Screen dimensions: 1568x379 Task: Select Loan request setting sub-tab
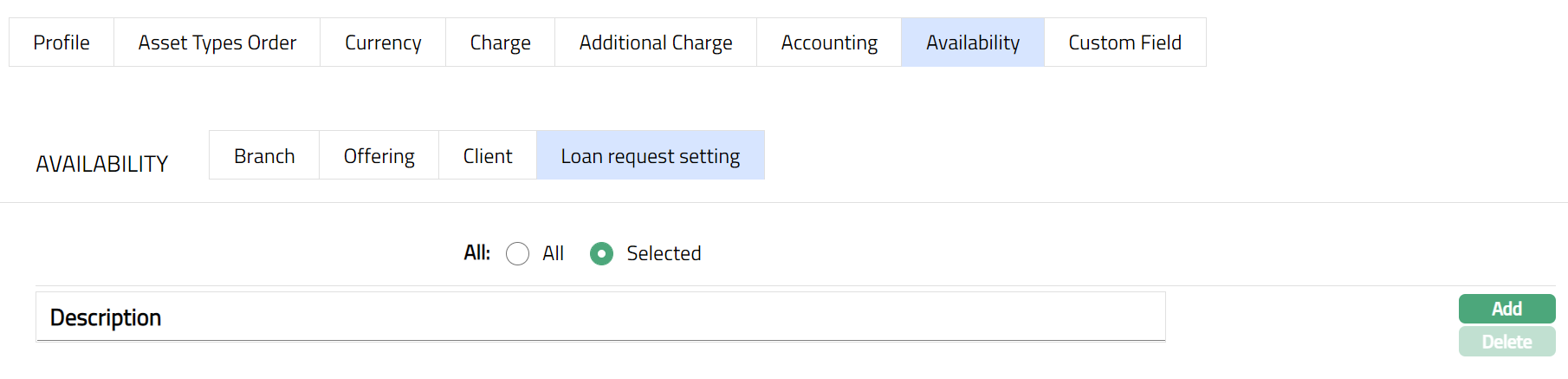point(651,156)
